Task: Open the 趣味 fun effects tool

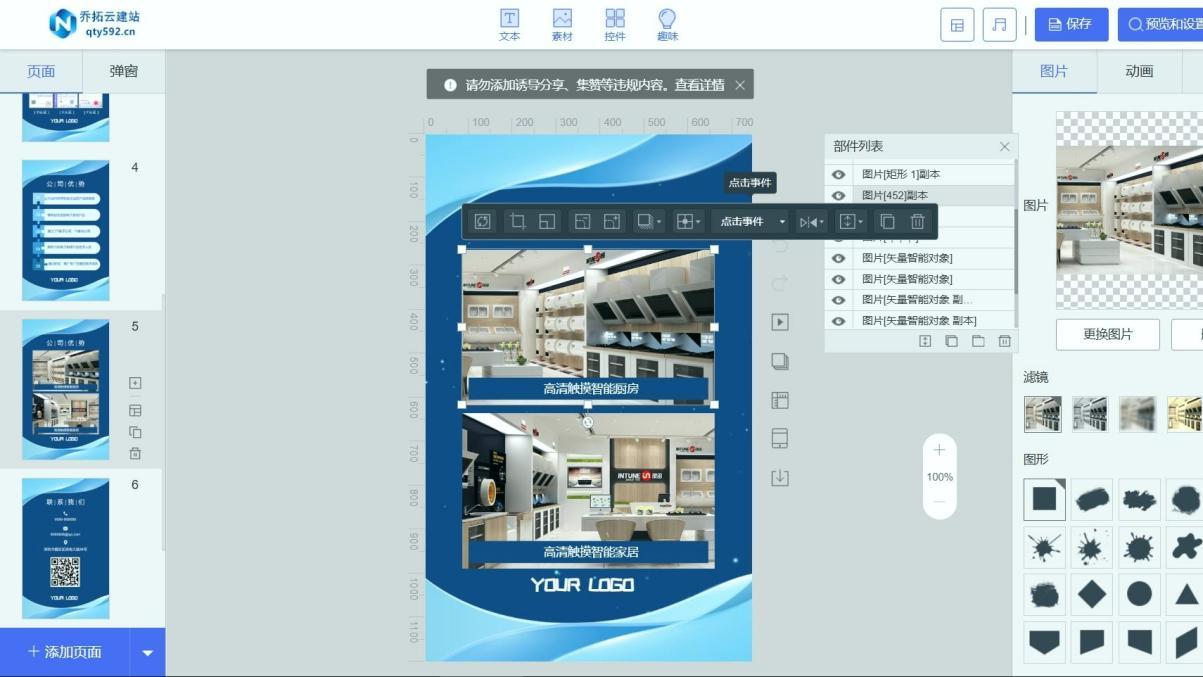Action: [x=667, y=25]
